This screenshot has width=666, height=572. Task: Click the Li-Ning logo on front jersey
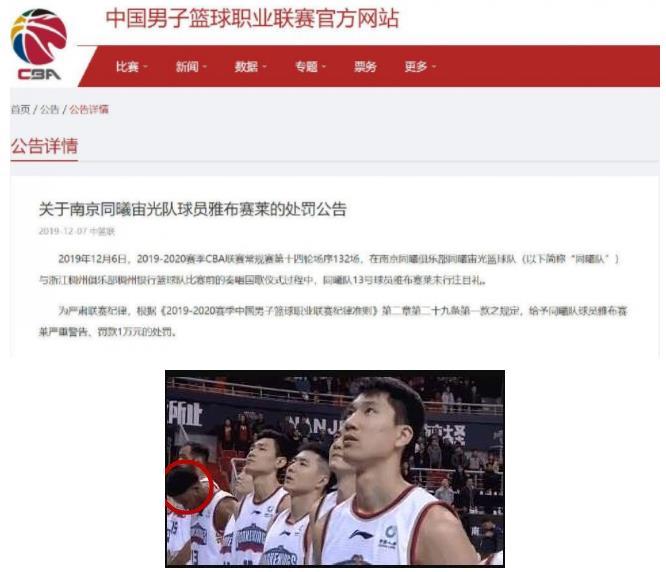point(361,534)
